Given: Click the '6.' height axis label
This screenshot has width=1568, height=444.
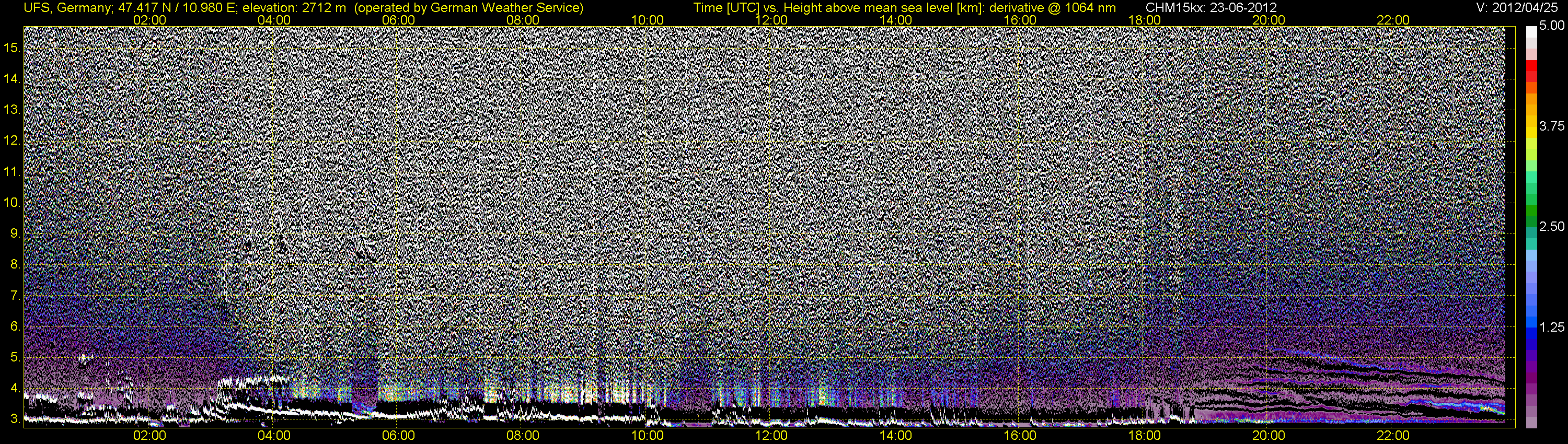Looking at the screenshot, I should 16,326.
